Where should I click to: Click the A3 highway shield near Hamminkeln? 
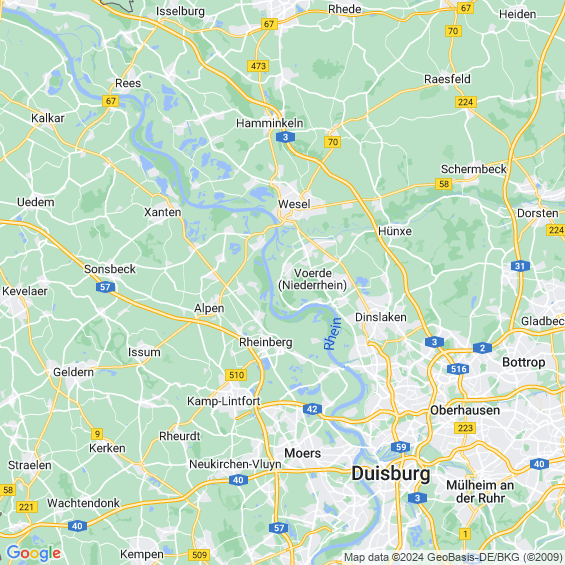click(285, 137)
